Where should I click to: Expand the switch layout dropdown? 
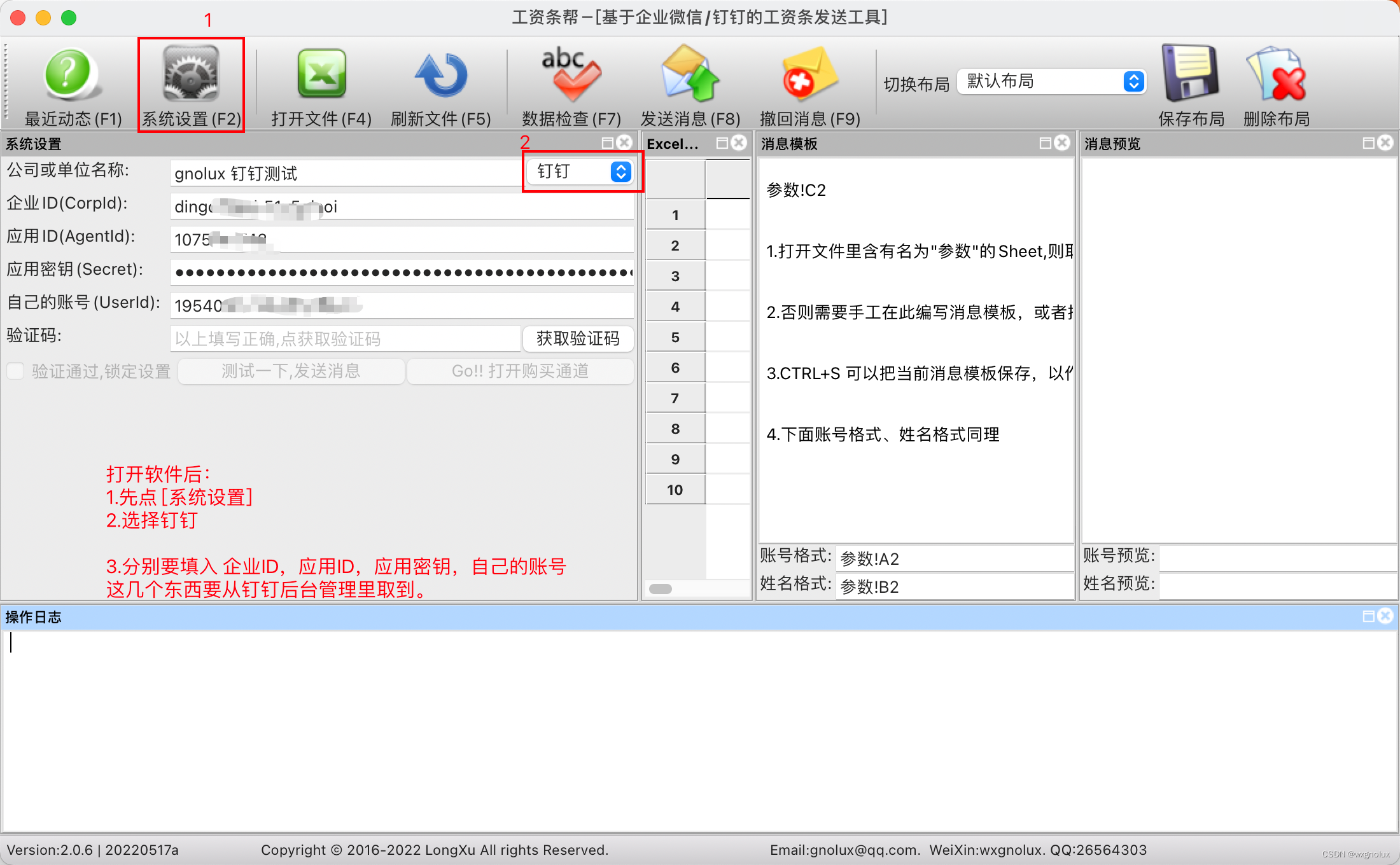tap(1053, 81)
